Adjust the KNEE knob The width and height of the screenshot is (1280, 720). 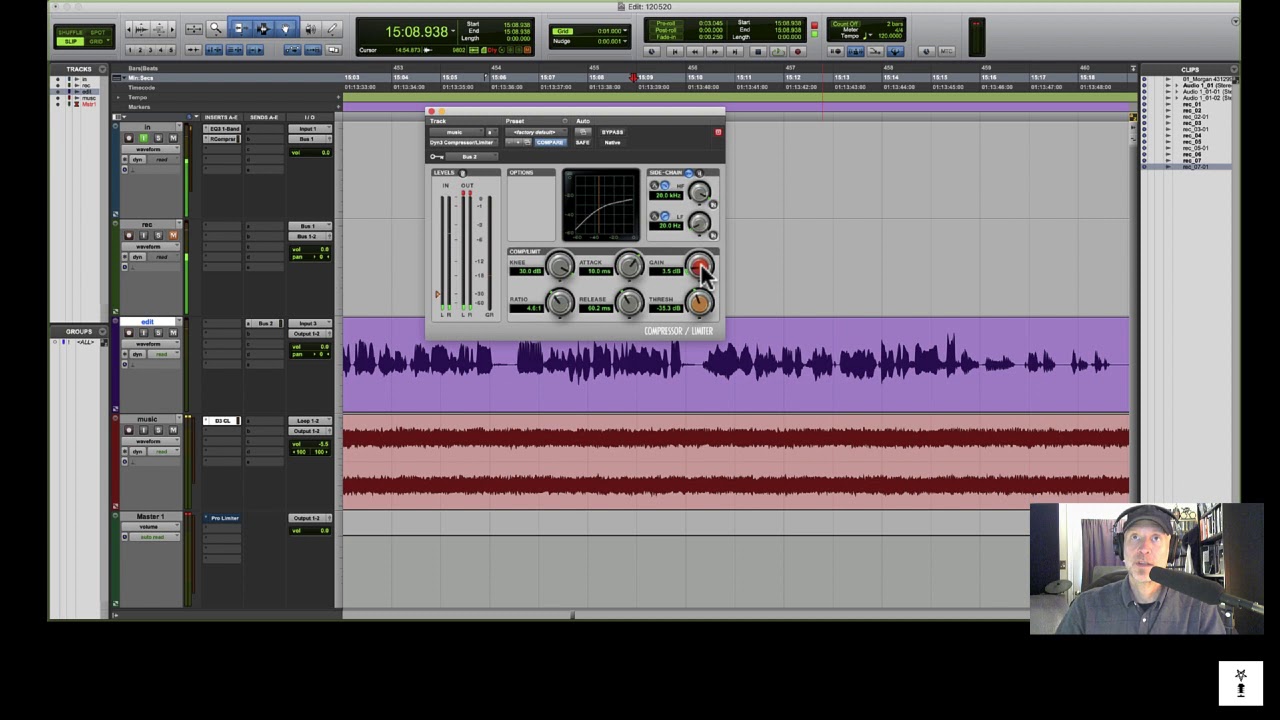pos(560,266)
